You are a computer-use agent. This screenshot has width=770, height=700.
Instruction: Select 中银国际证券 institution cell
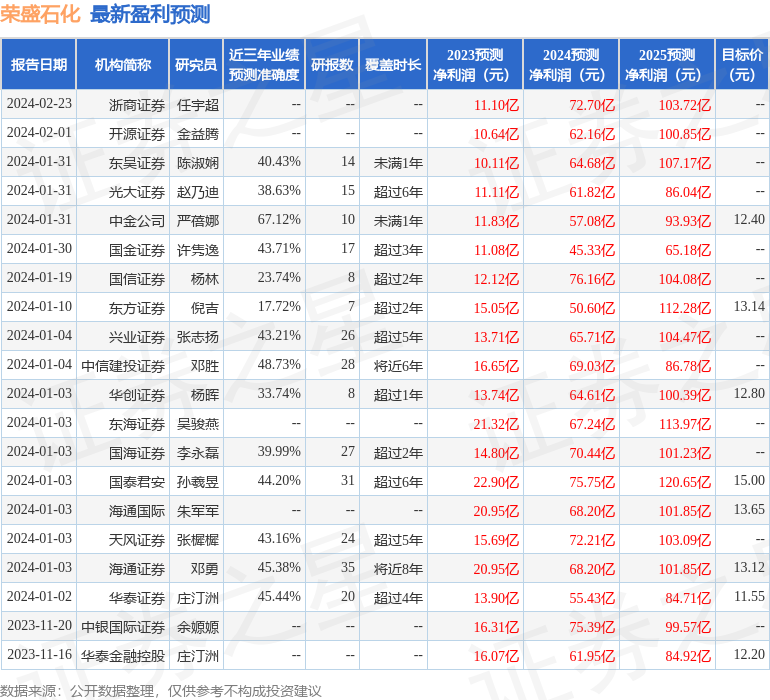pos(123,627)
